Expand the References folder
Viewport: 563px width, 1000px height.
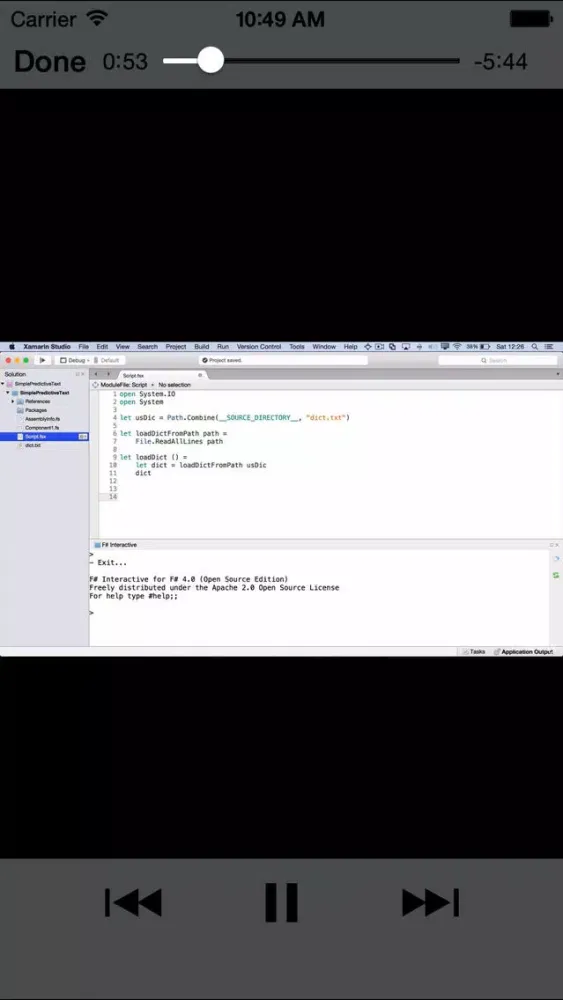coord(13,401)
